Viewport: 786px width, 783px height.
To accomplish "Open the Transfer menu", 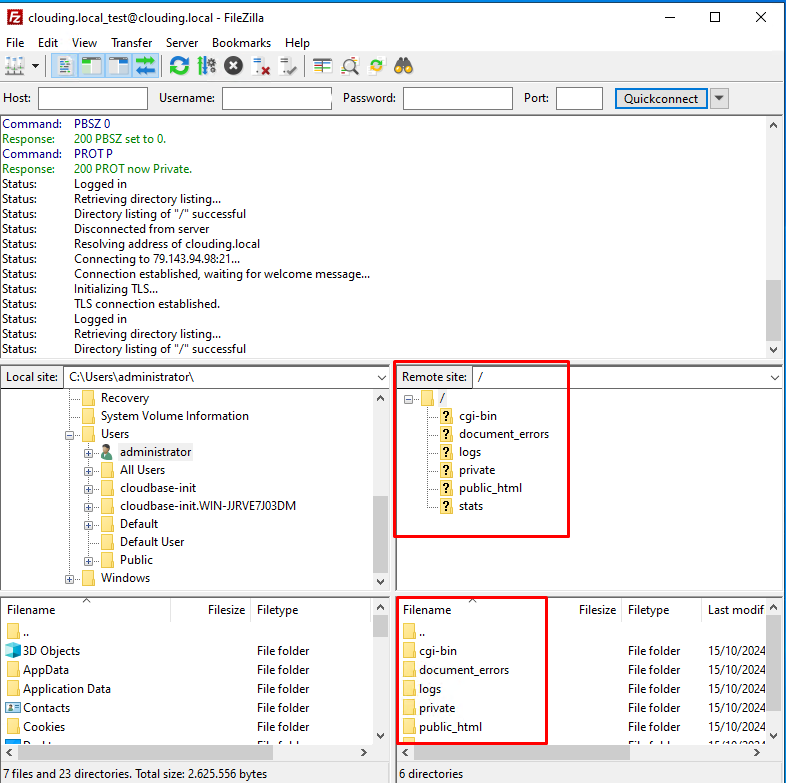I will [x=131, y=43].
